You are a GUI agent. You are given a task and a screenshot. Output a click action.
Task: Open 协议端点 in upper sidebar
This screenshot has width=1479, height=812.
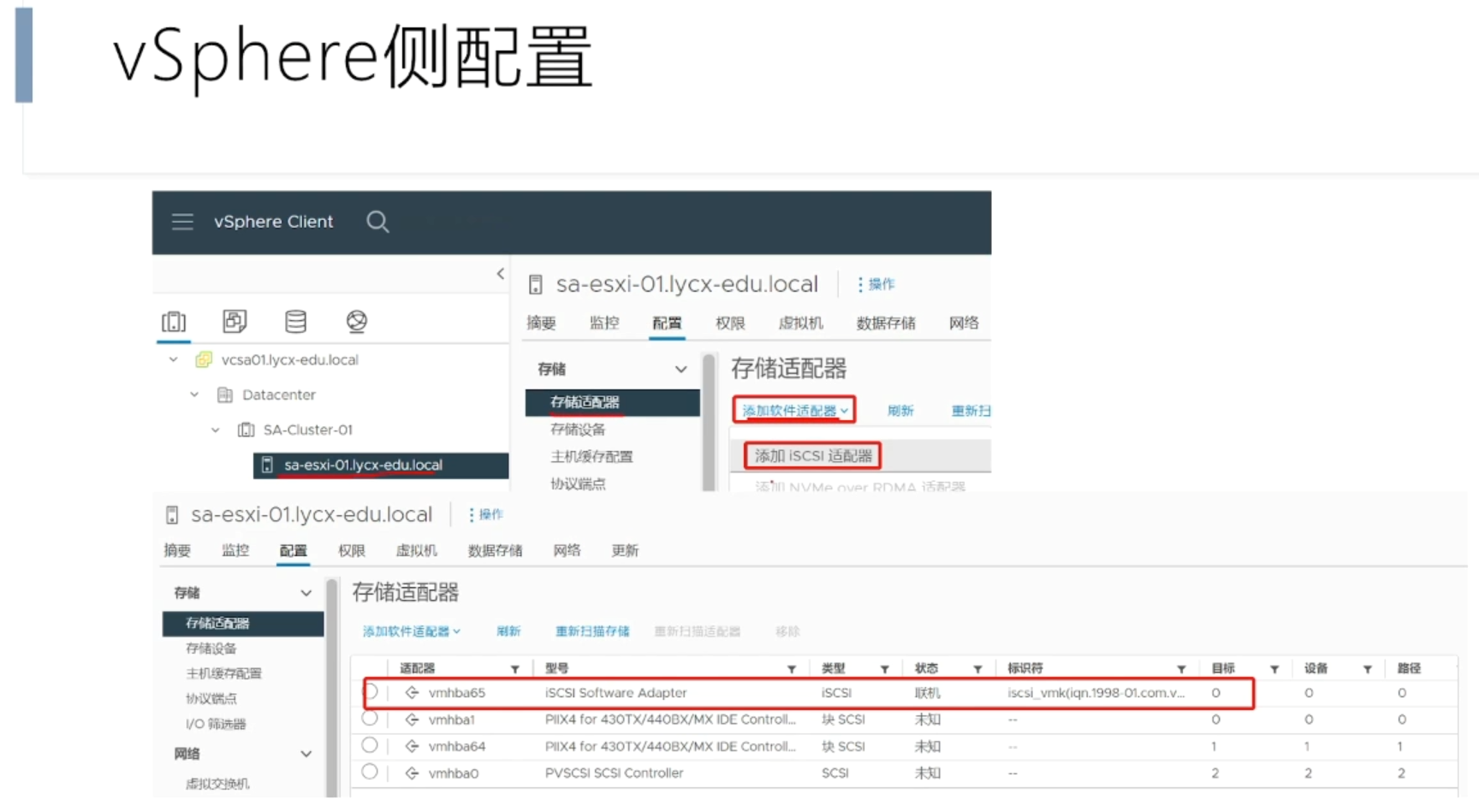point(578,484)
